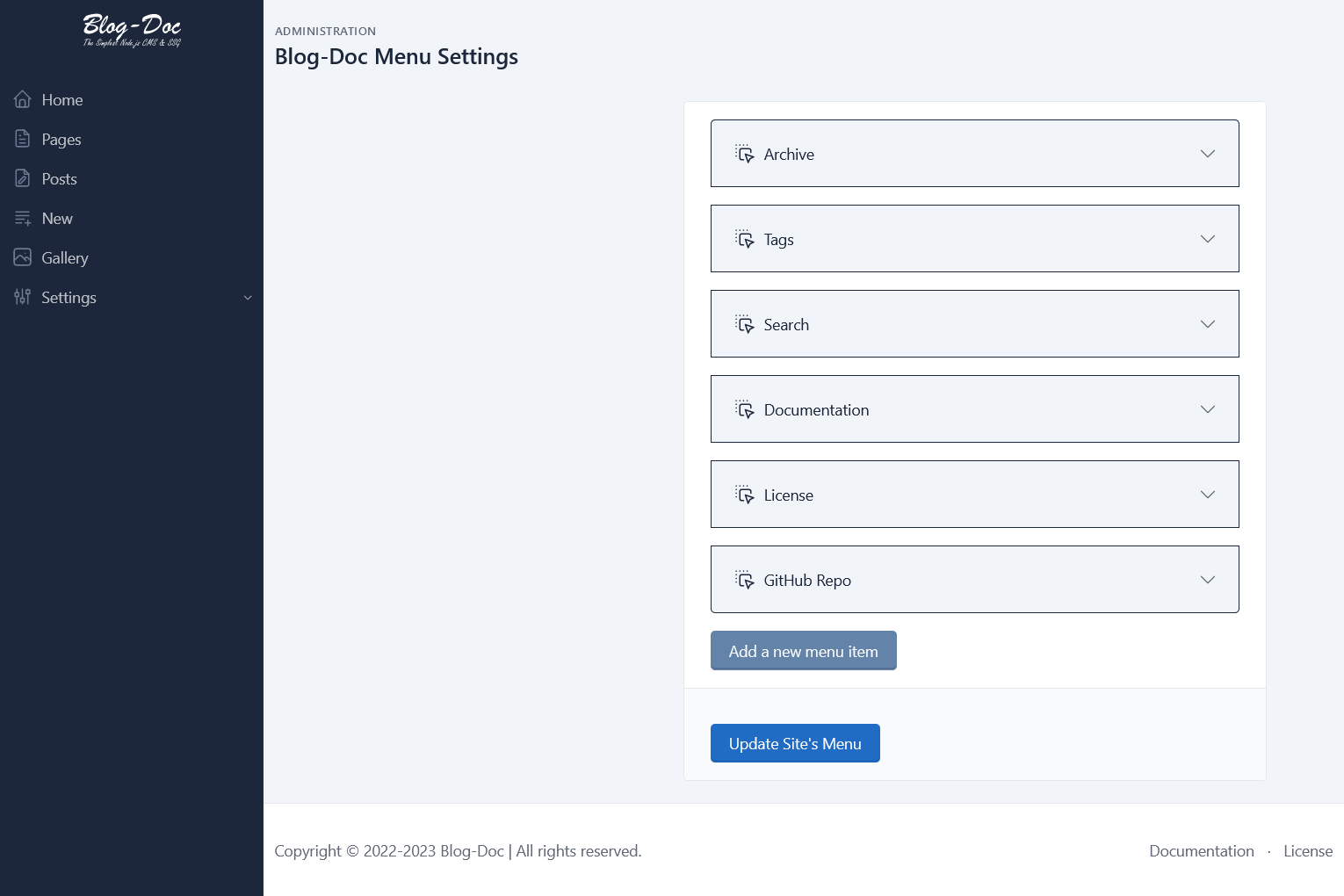Open Settings in the sidebar
The width and height of the screenshot is (1344, 896).
pyautogui.click(x=132, y=297)
